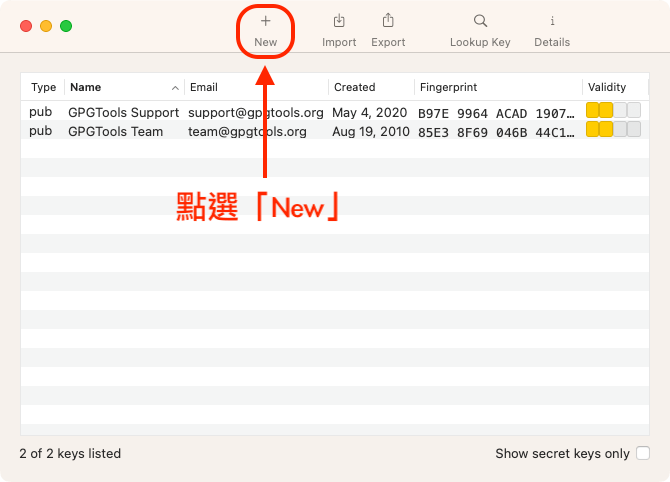Click the Aug 19, 2010 created date

(x=371, y=131)
